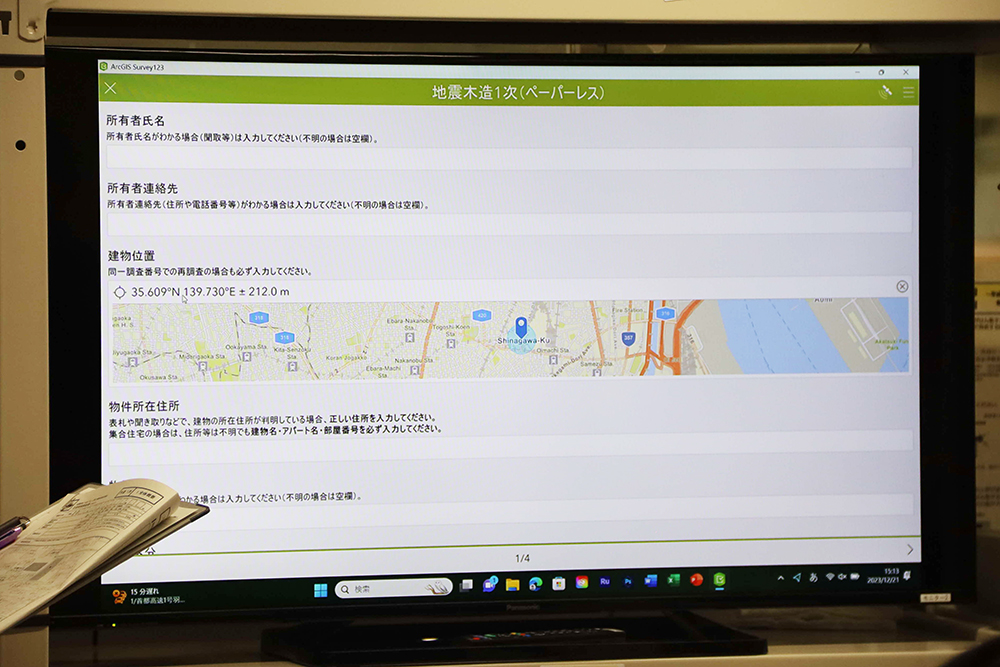This screenshot has height=667, width=1000.
Task: Click the 所有者連絡先 input field
Action: [x=509, y=224]
